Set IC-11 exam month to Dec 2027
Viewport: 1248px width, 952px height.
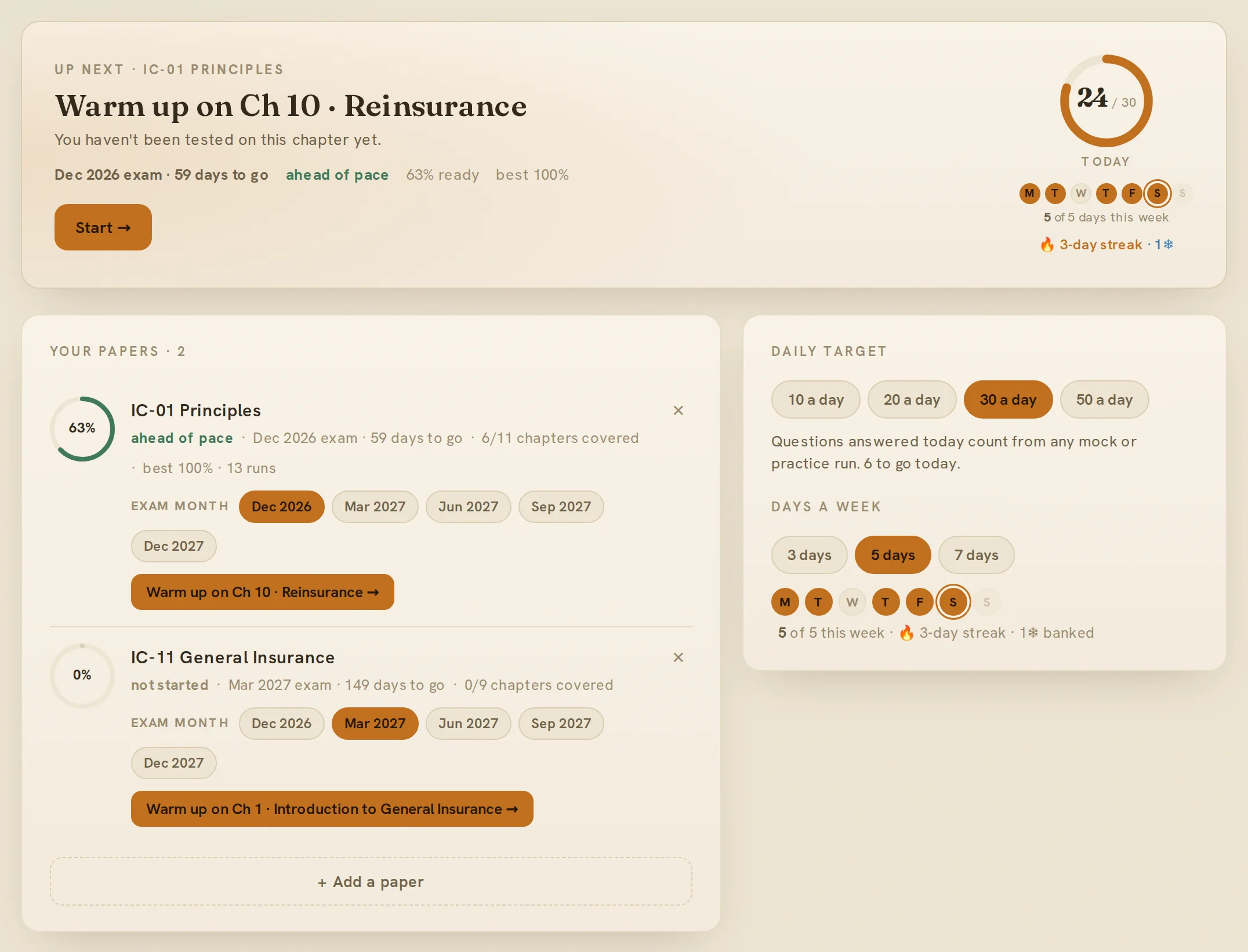(174, 763)
